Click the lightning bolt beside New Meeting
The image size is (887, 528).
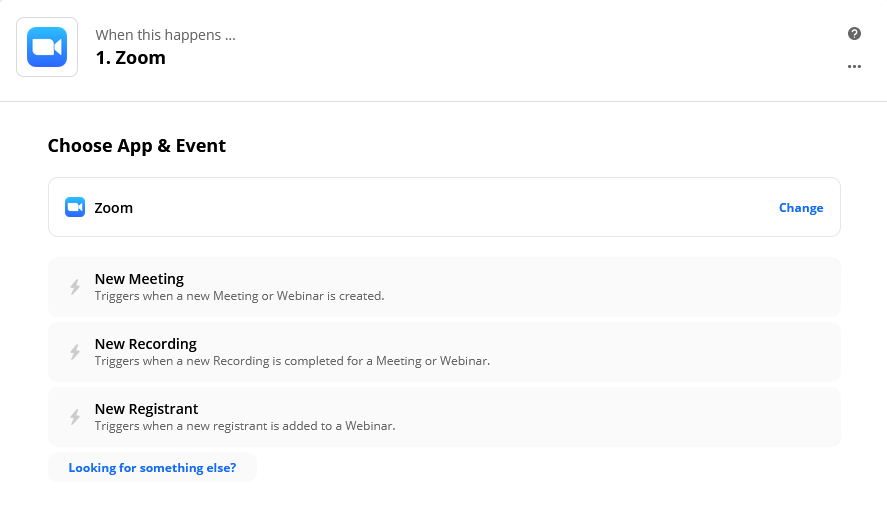coord(75,287)
